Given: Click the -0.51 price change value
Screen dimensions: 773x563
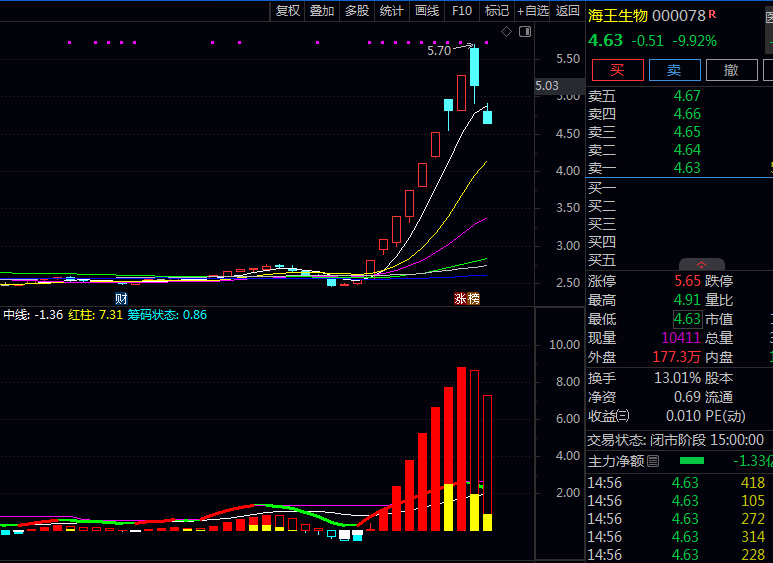Looking at the screenshot, I should pyautogui.click(x=648, y=41).
